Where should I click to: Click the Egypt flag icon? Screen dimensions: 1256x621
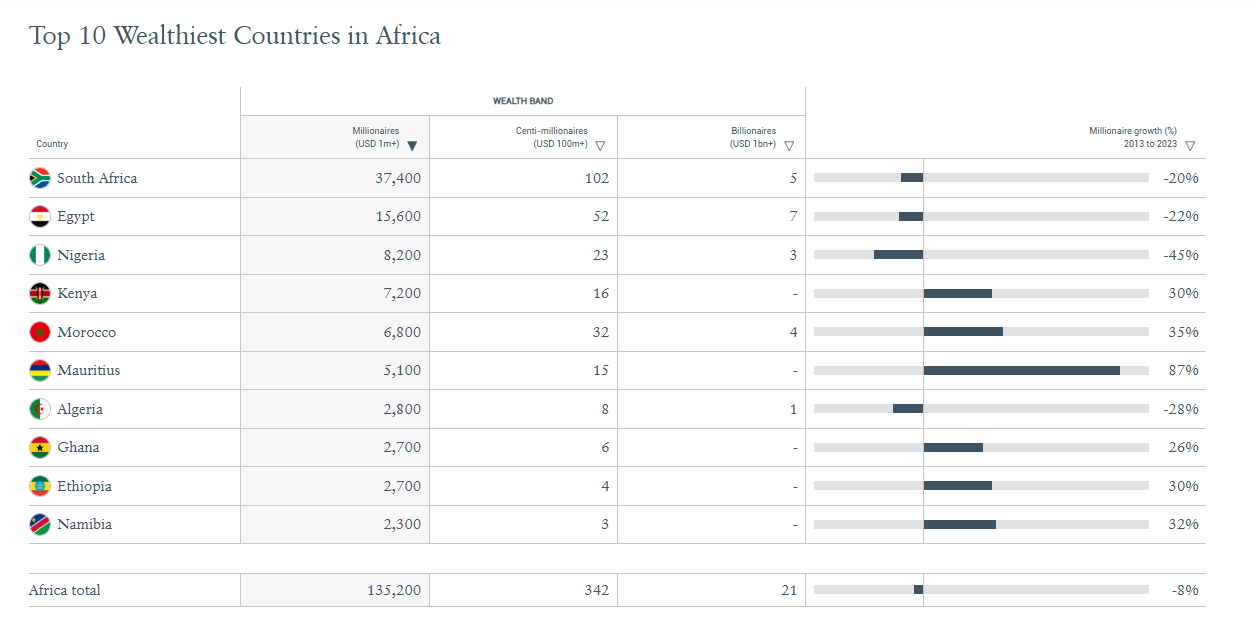(40, 216)
